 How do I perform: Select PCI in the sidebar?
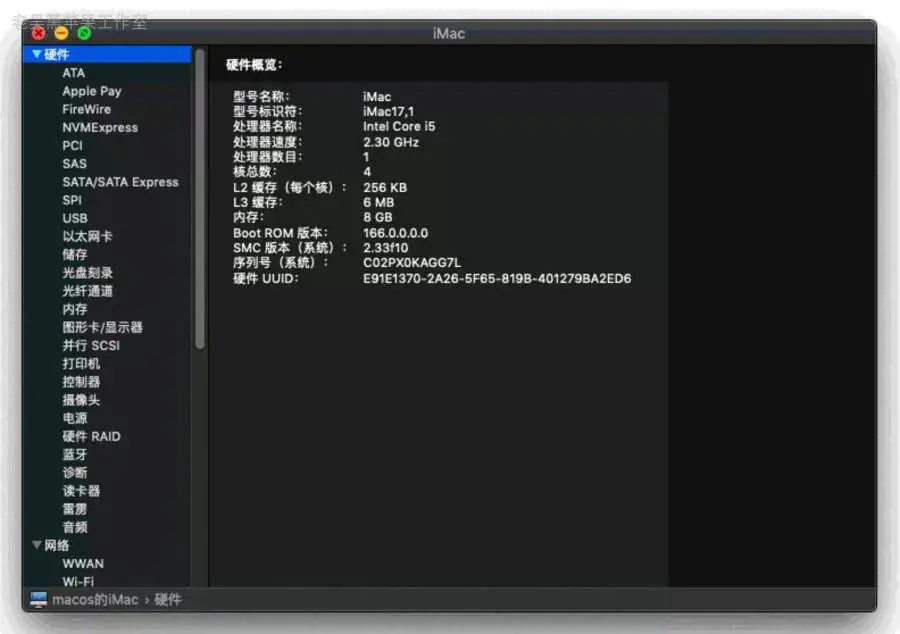[x=72, y=146]
